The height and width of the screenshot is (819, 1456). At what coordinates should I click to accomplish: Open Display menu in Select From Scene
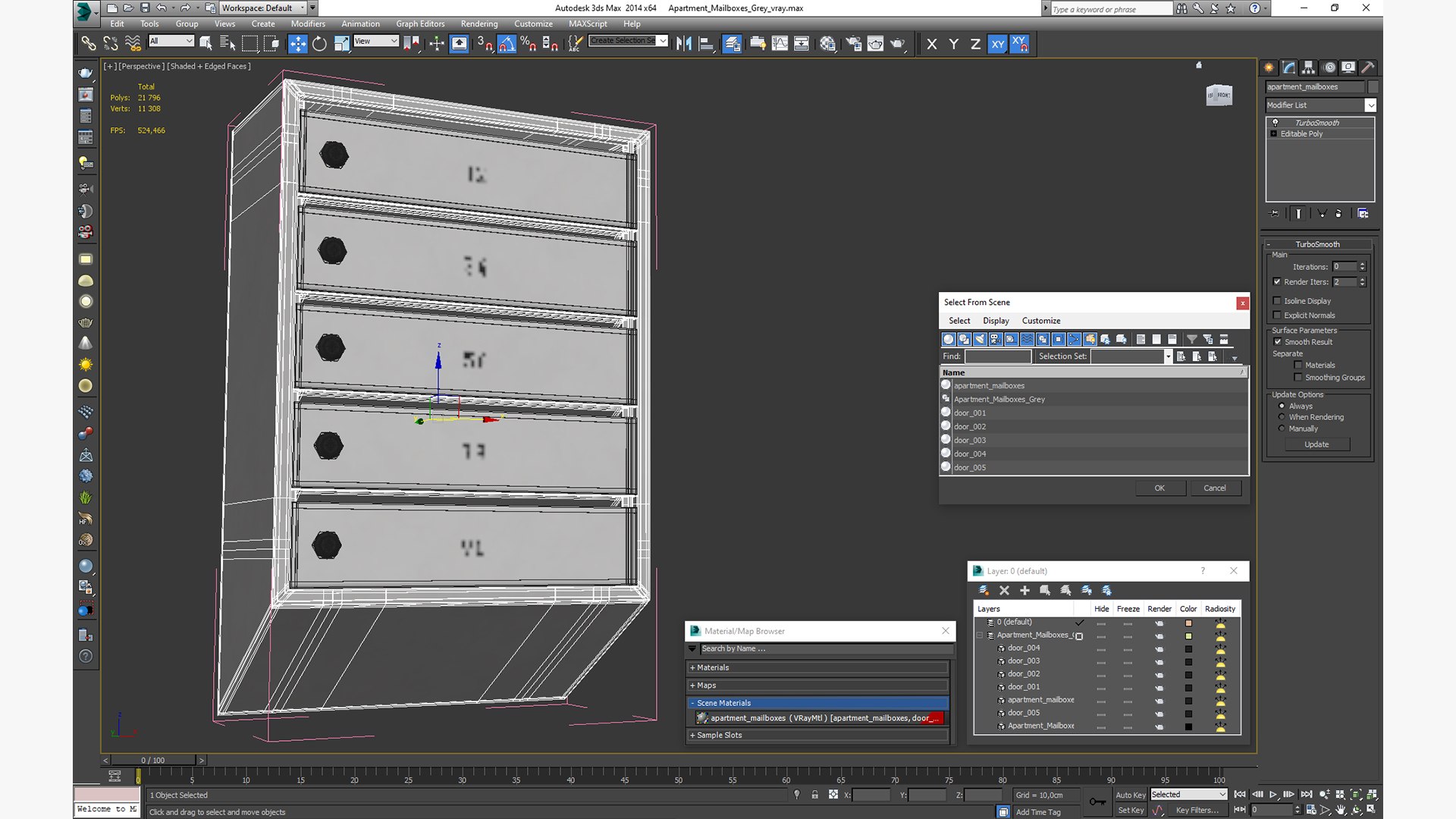tap(996, 321)
